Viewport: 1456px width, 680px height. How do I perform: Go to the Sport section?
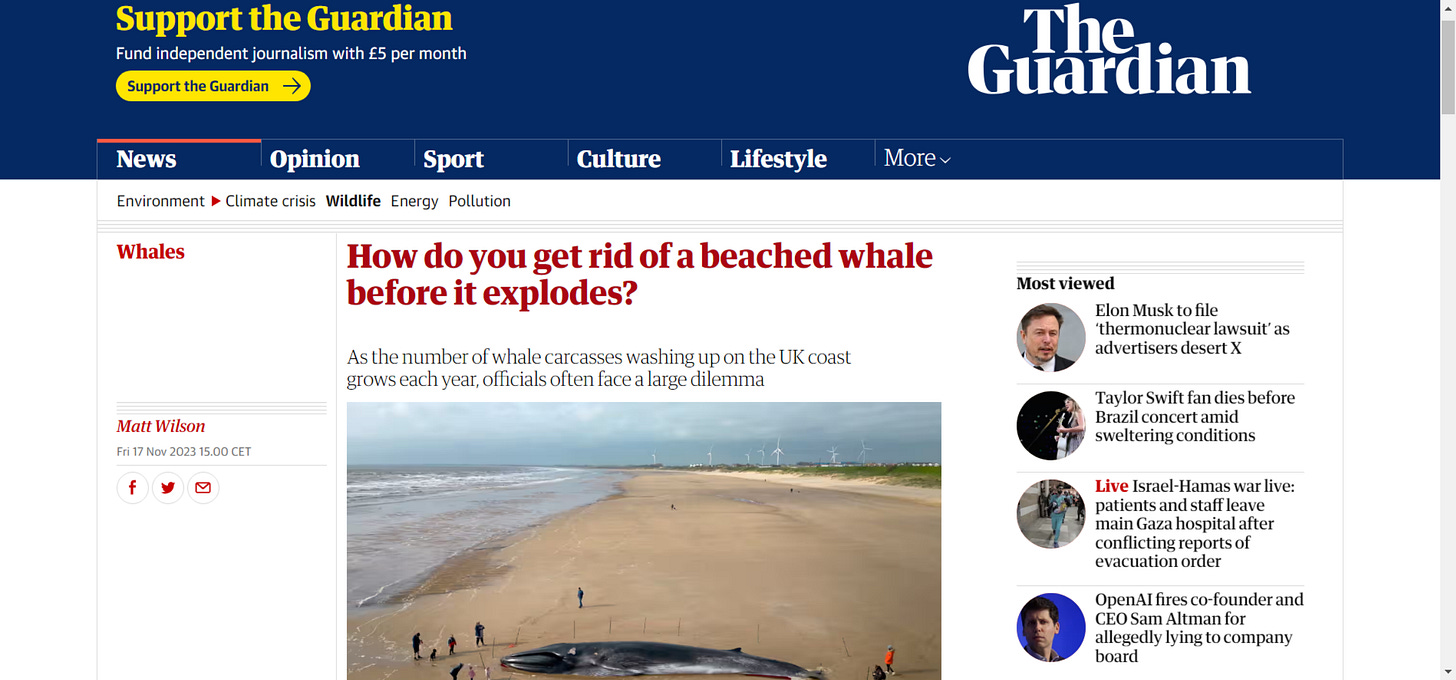click(x=453, y=159)
